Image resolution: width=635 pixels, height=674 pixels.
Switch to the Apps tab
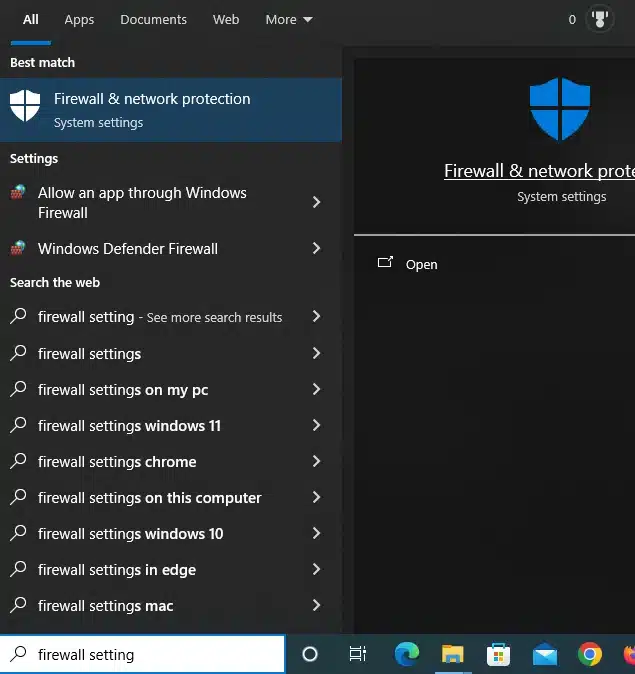click(x=79, y=20)
